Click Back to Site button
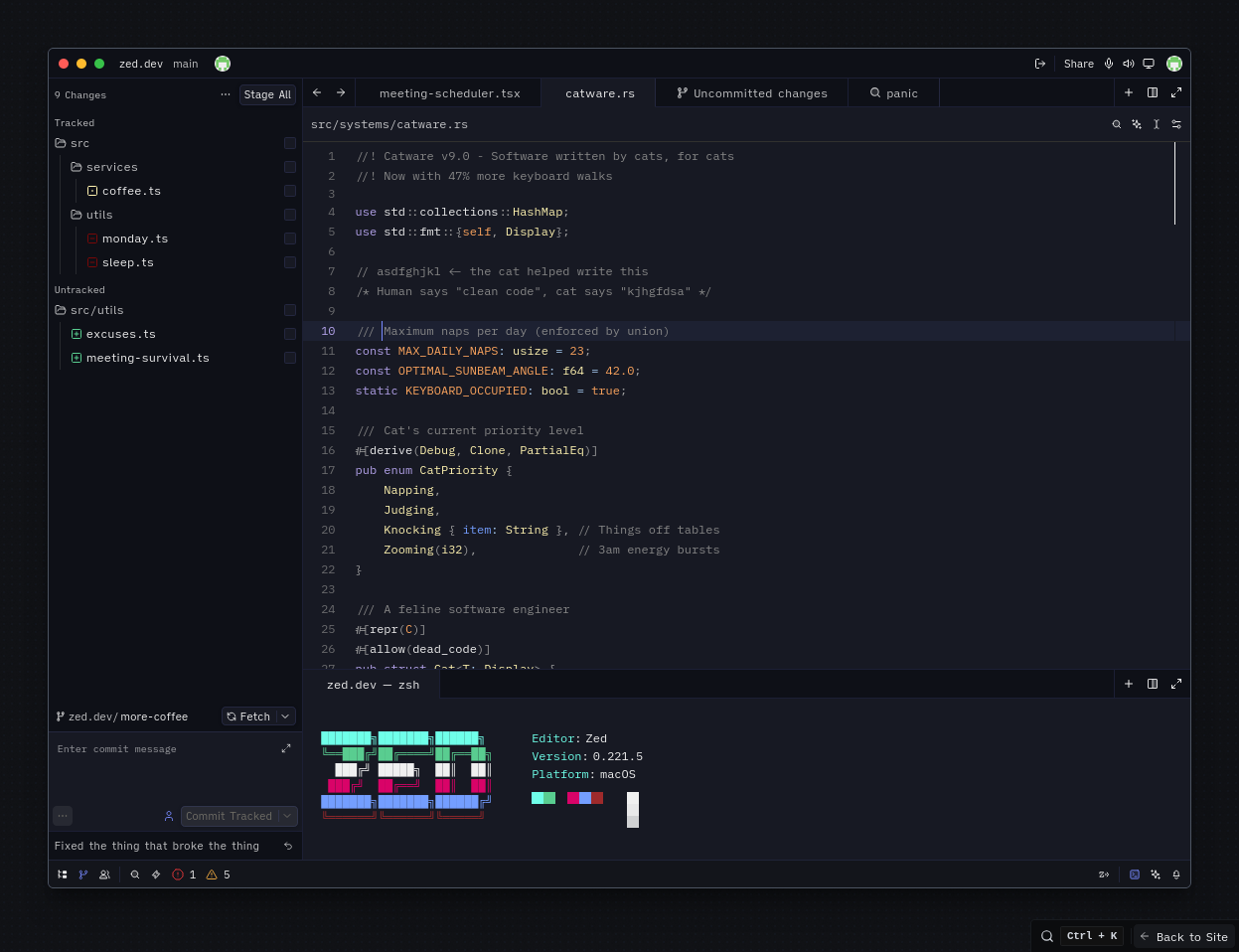Image resolution: width=1239 pixels, height=952 pixels. point(1183,936)
